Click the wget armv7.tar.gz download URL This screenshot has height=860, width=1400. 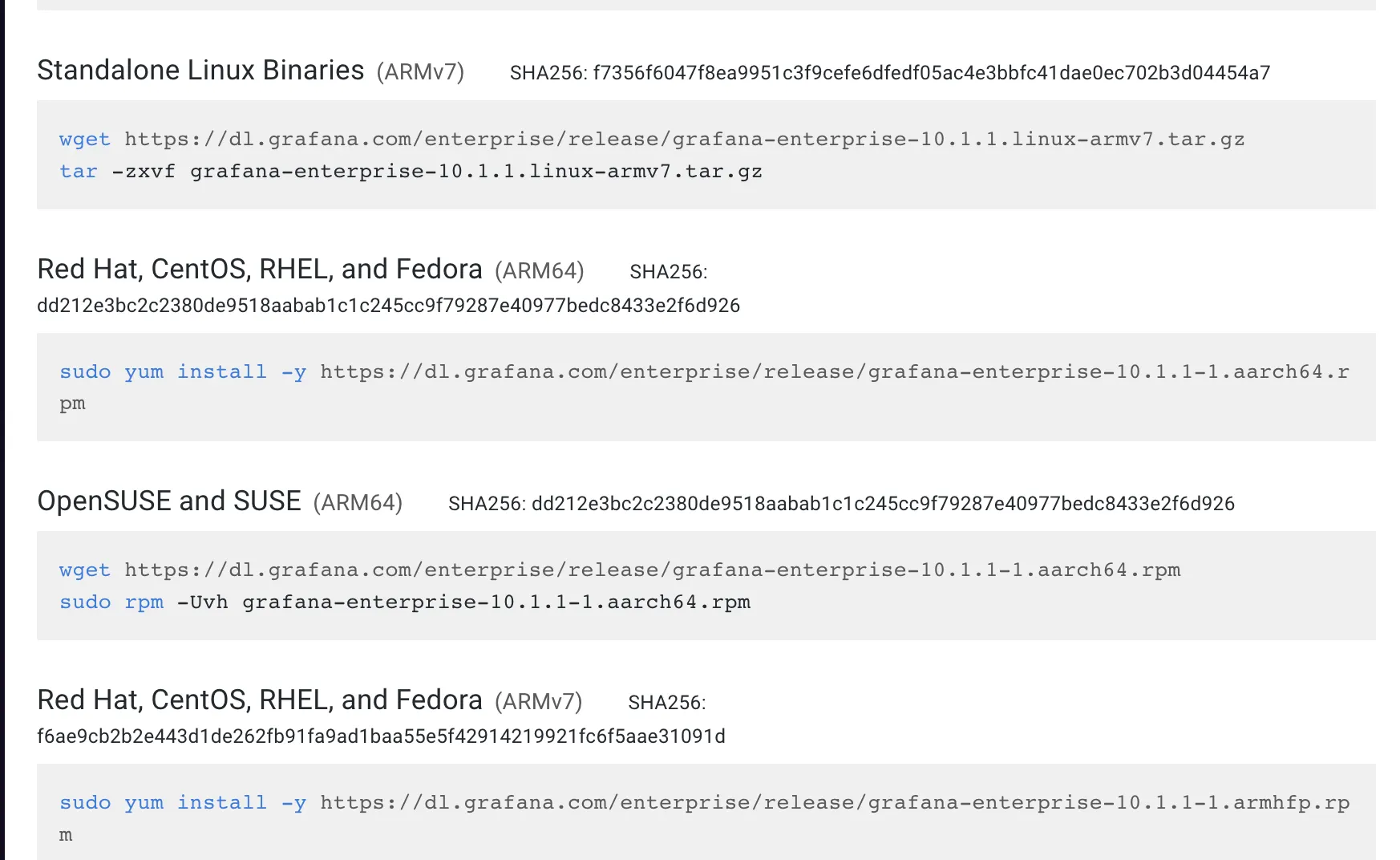(684, 140)
